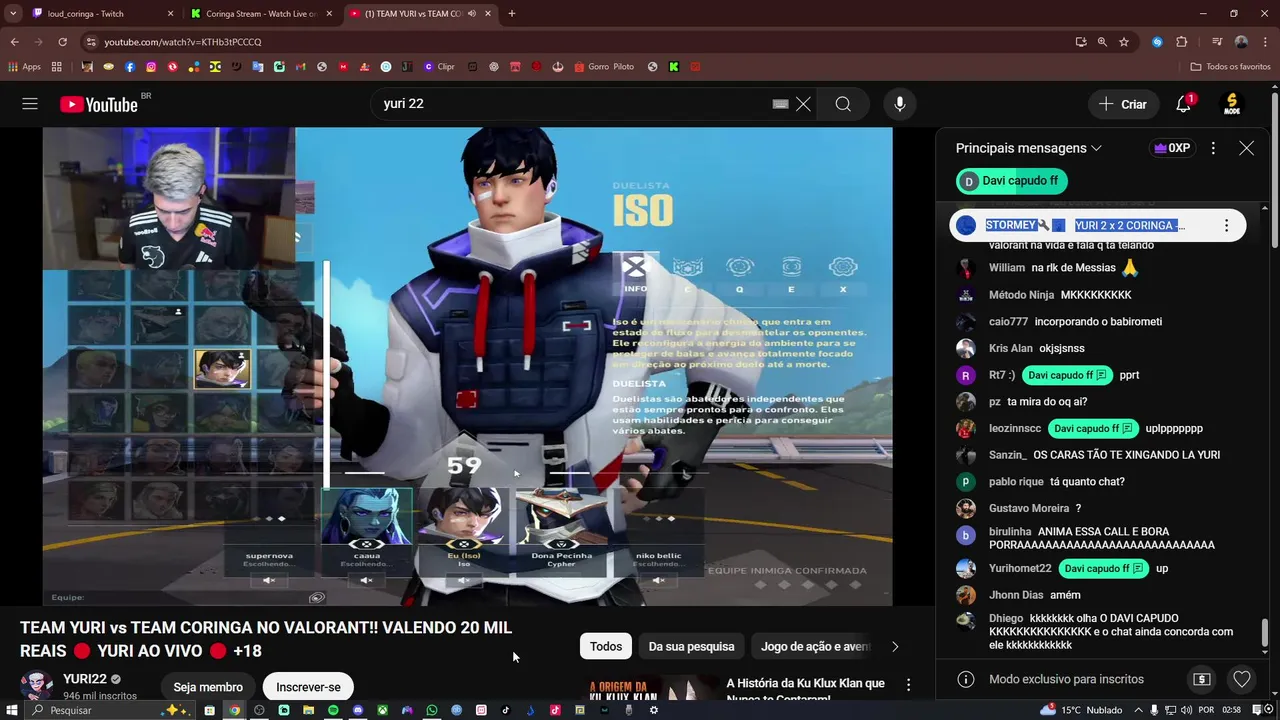The width and height of the screenshot is (1280, 720).
Task: Select the Todos filter chip
Action: (606, 646)
